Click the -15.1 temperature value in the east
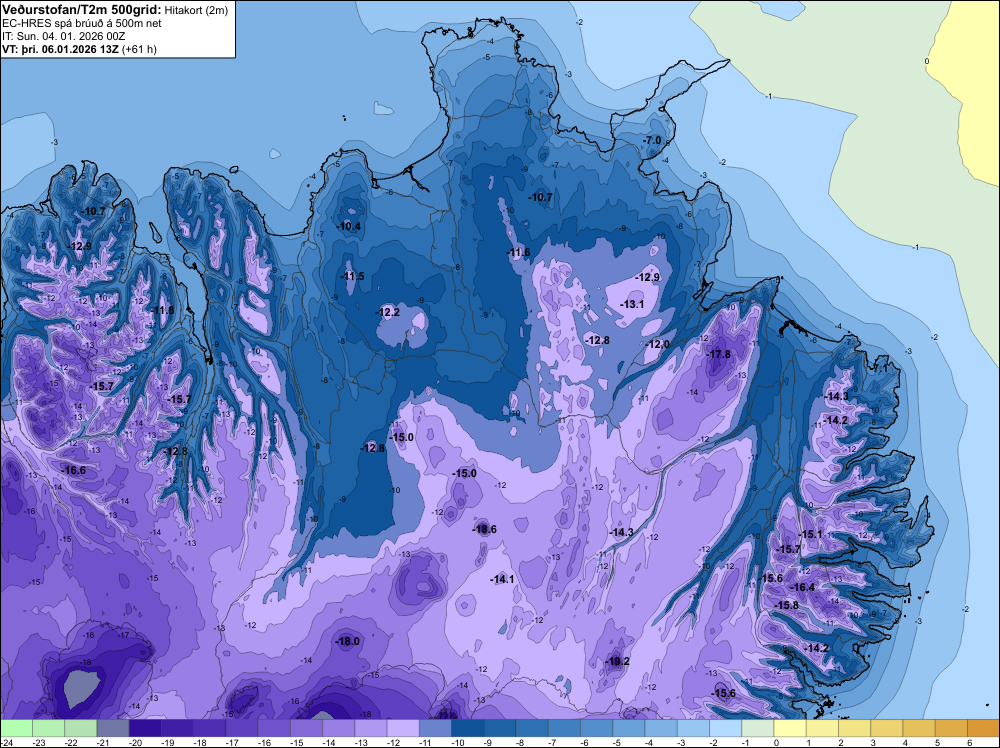Screen dimensions: 1000x748 tap(811, 534)
